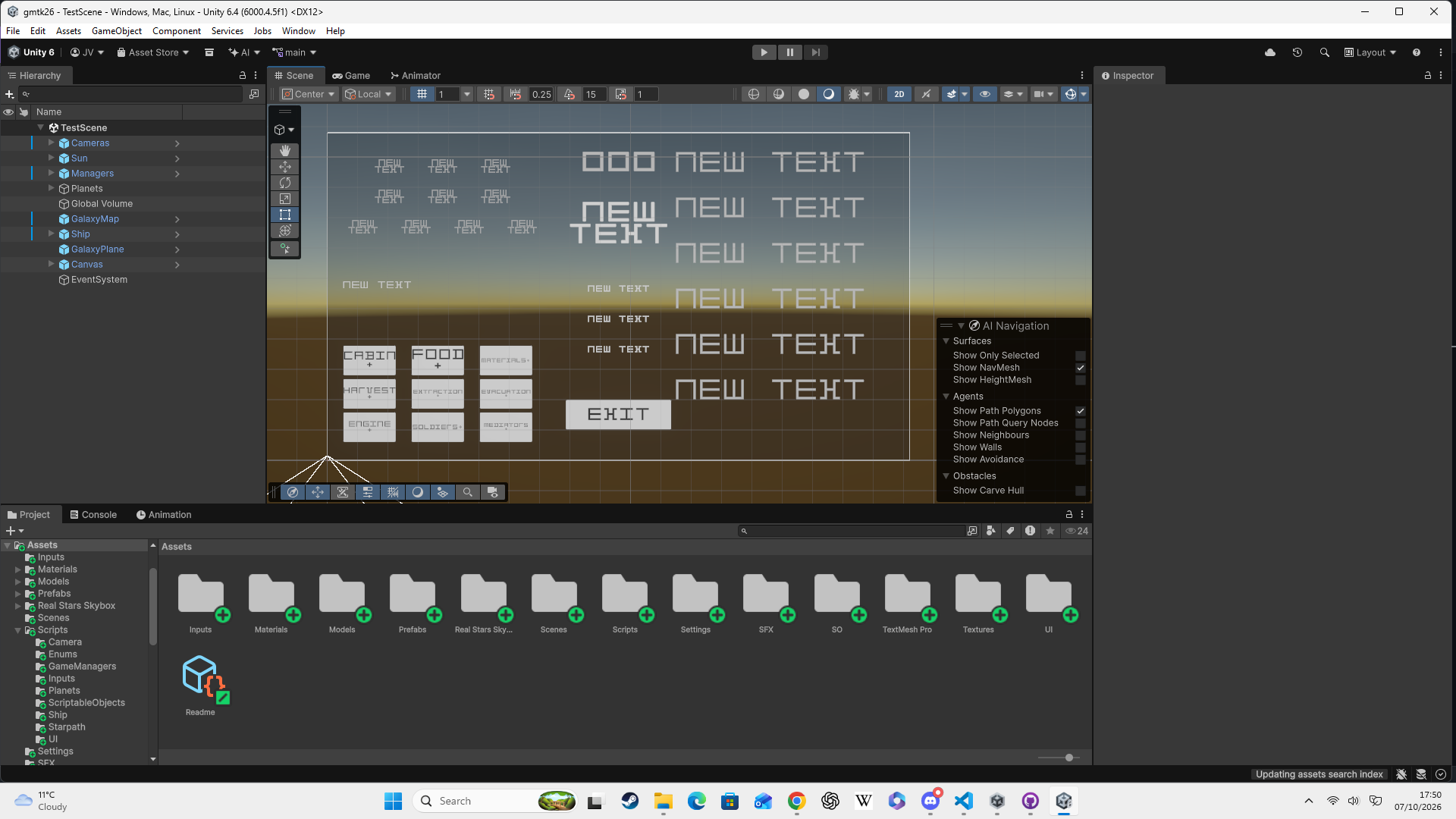Open the GameObject menu
Viewport: 1456px width, 819px height.
(x=117, y=31)
